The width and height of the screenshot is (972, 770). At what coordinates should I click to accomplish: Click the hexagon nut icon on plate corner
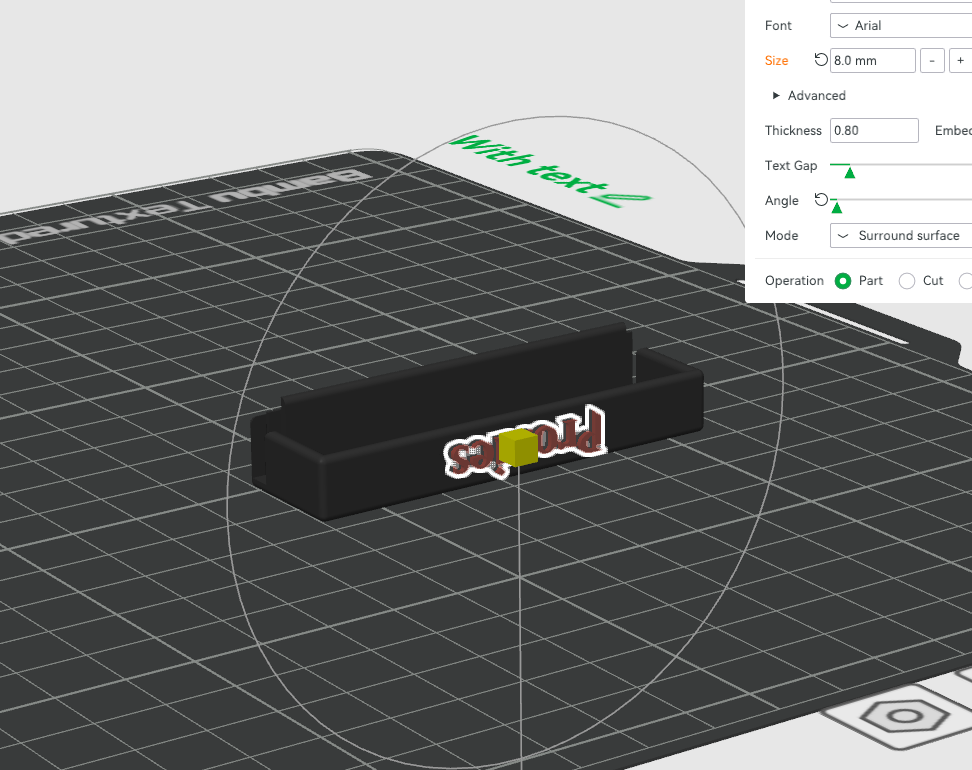(904, 716)
